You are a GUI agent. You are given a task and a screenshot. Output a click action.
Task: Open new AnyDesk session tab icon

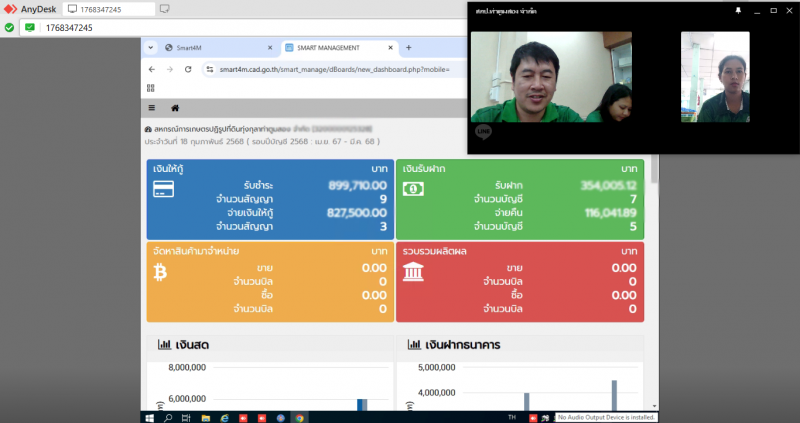[x=164, y=9]
